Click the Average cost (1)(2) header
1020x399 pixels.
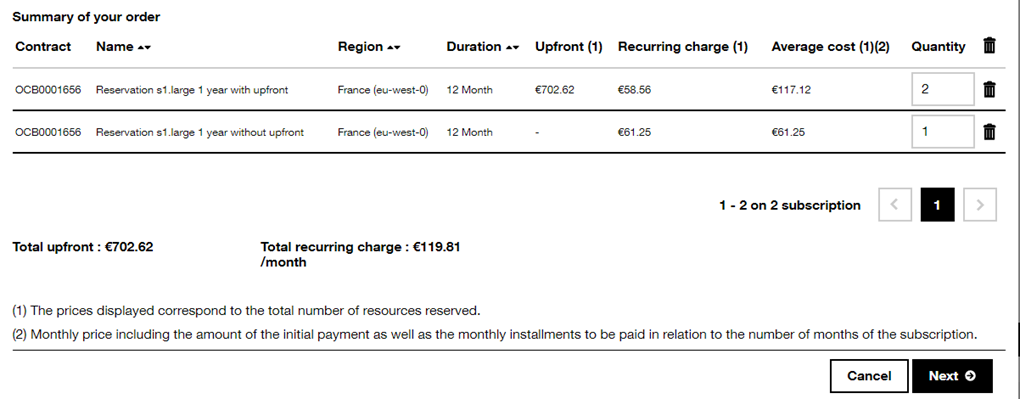click(x=831, y=47)
